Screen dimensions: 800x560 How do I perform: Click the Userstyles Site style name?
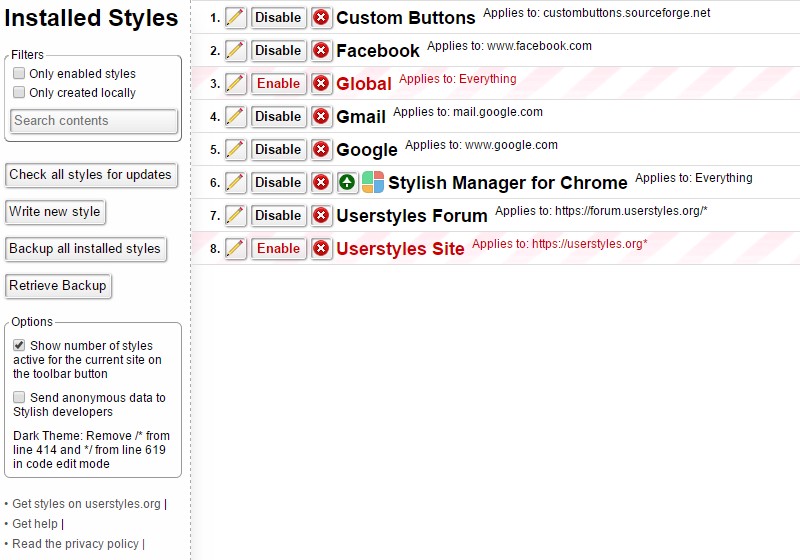click(x=400, y=249)
